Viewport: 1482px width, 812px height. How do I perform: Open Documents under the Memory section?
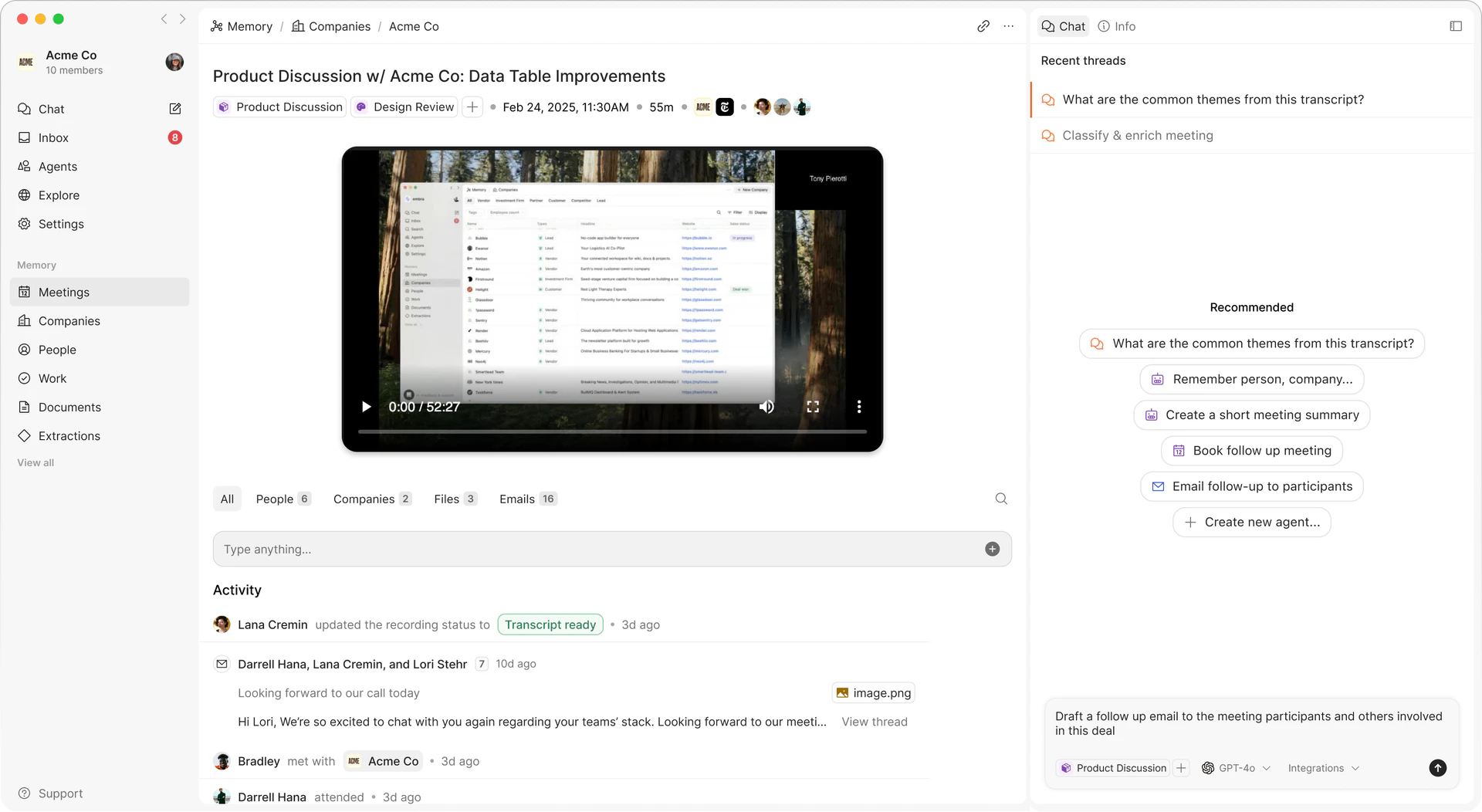69,407
